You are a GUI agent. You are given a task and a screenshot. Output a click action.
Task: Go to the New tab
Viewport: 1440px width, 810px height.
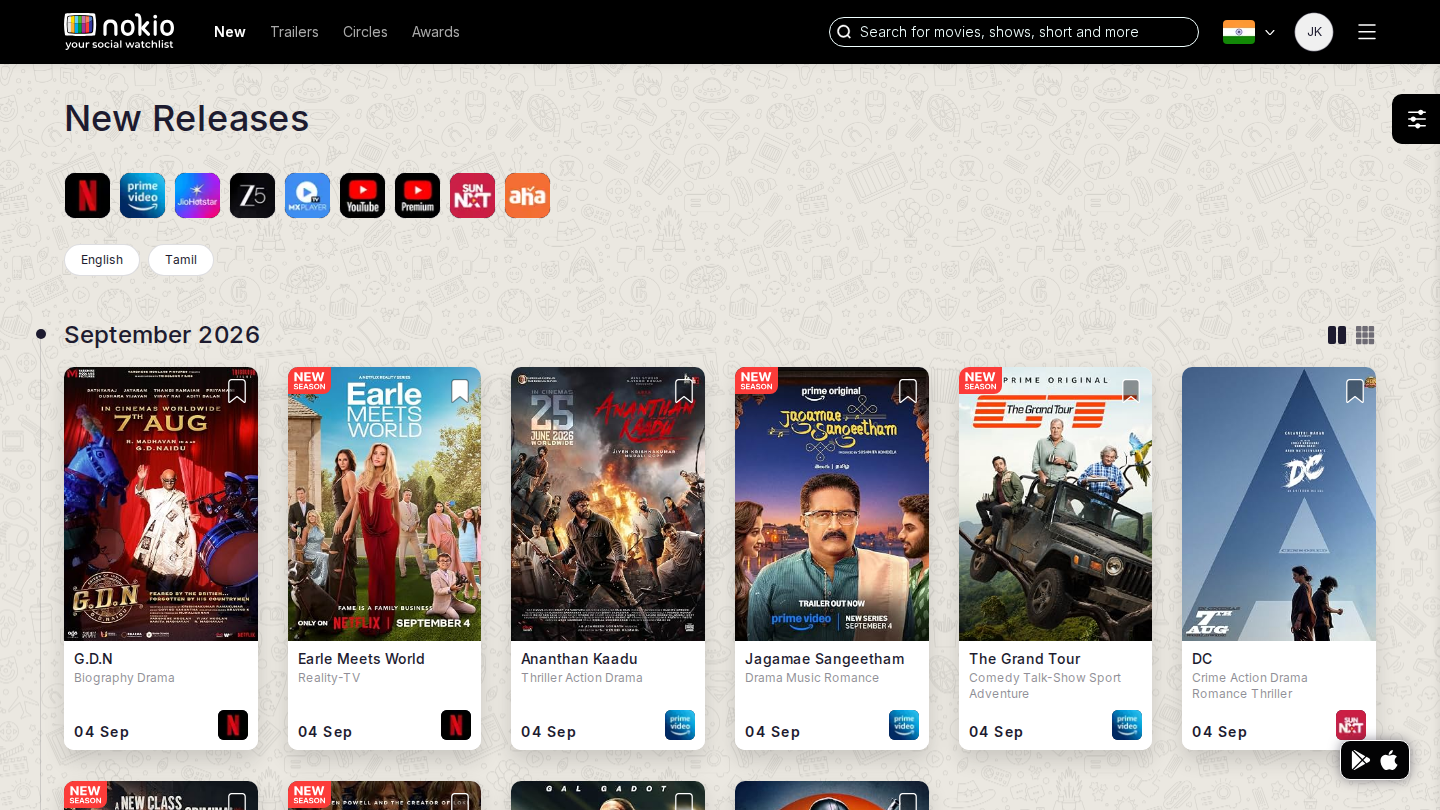(230, 32)
